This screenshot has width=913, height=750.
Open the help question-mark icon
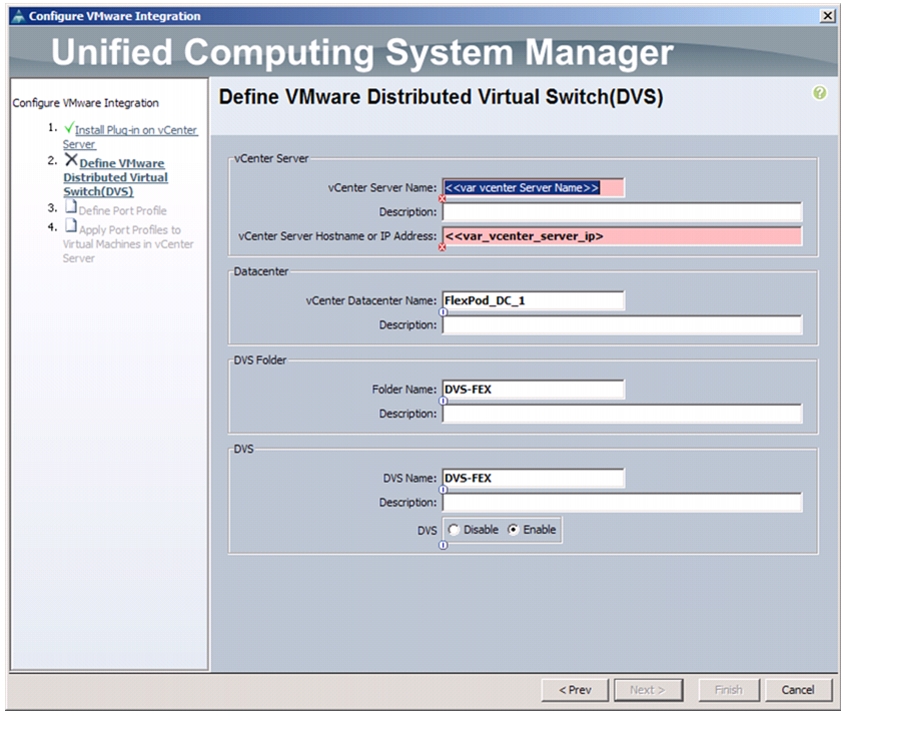coord(819,93)
